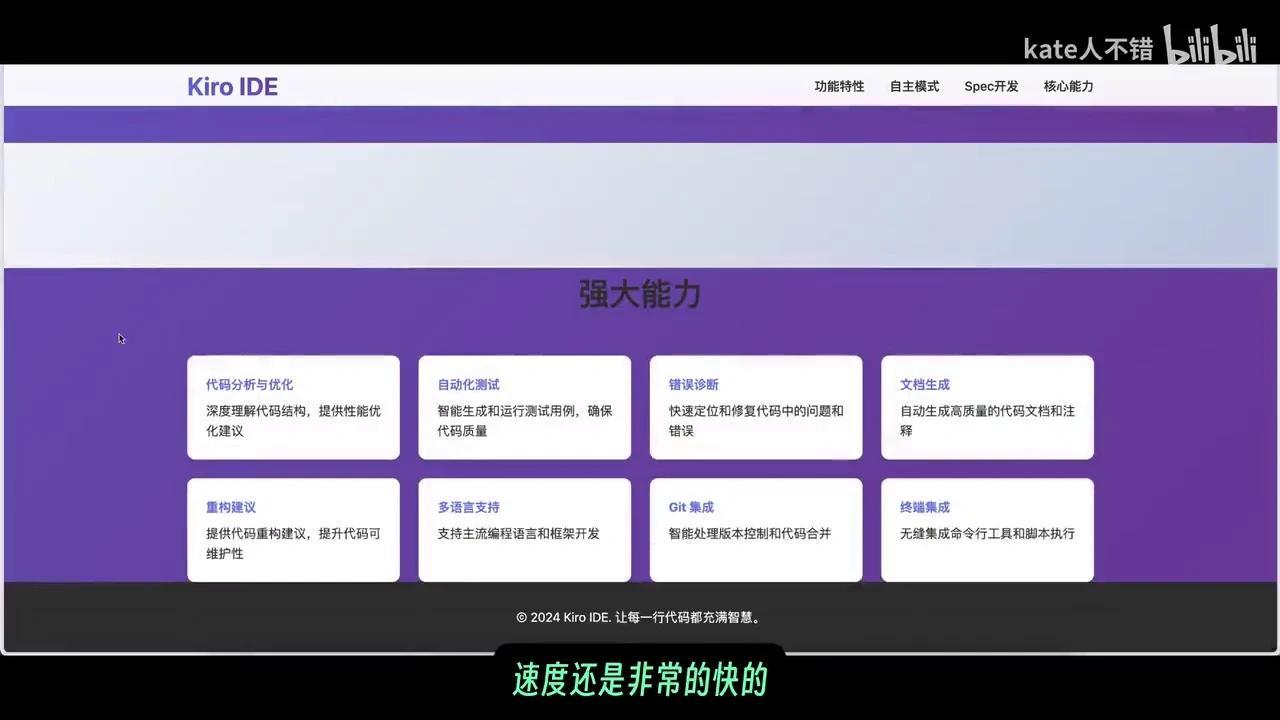Click the 重构建议 card

pos(293,530)
